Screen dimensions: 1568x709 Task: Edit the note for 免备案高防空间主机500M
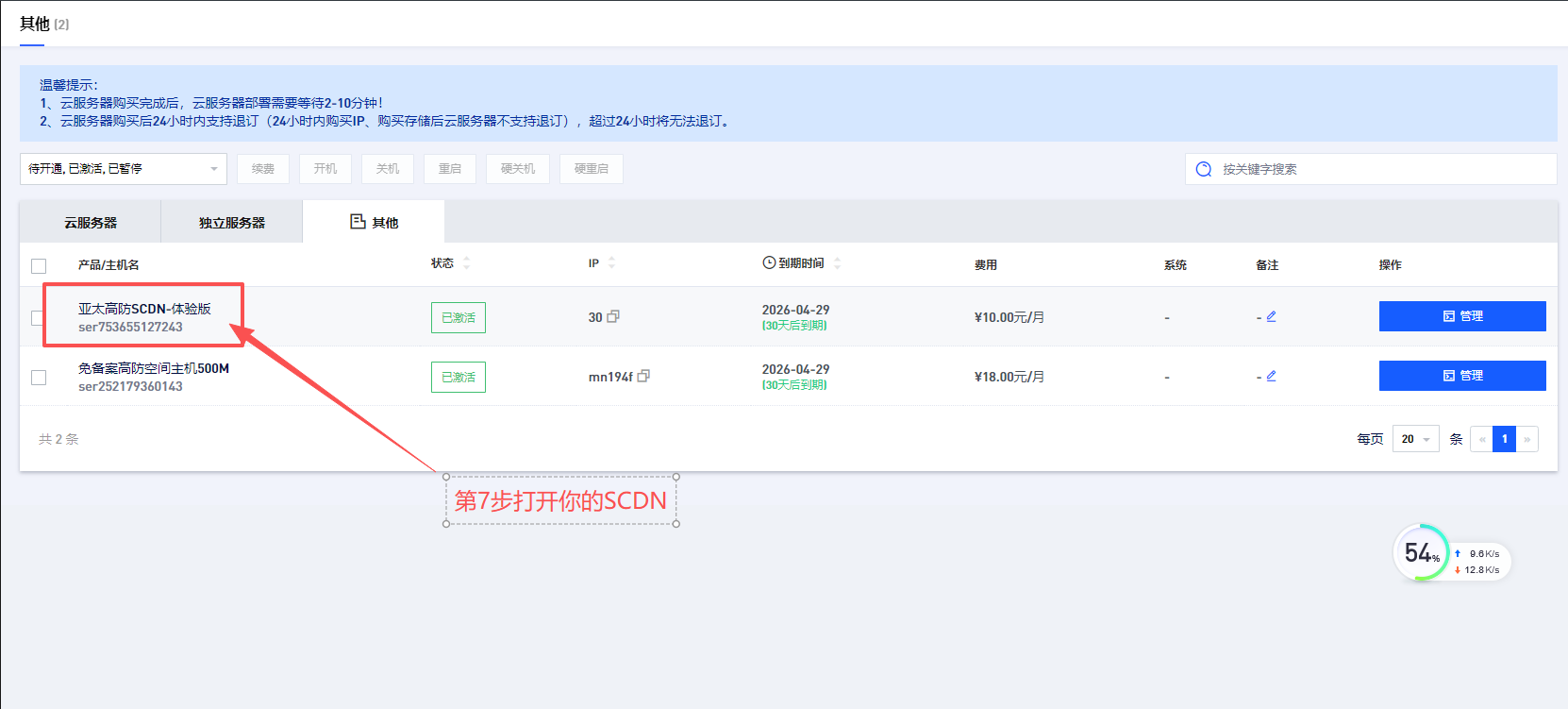[1271, 377]
